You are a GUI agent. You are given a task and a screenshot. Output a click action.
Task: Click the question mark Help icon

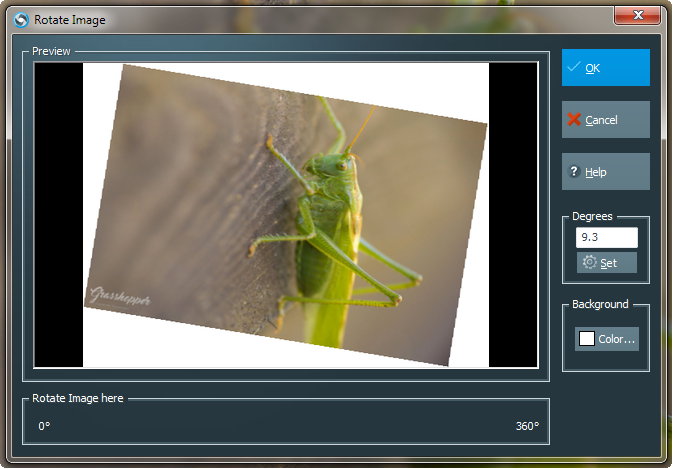(x=574, y=172)
